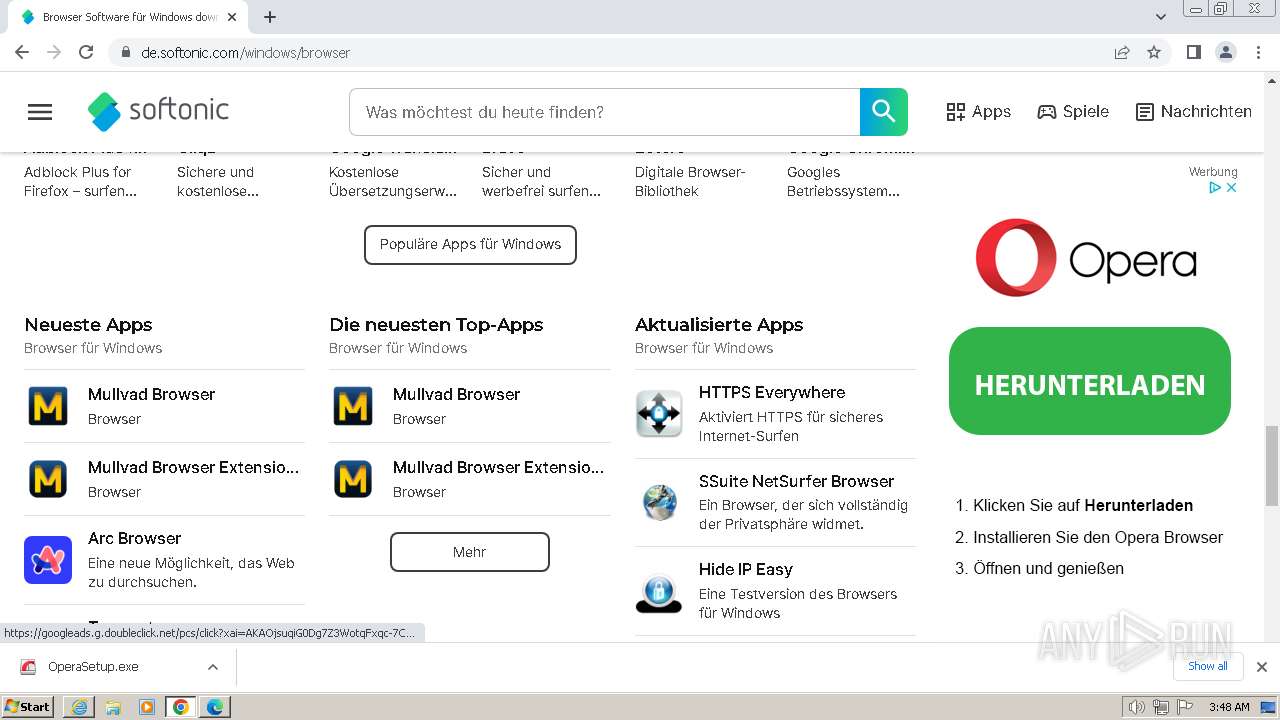Click the Populäre Apps für Windows button
The height and width of the screenshot is (720, 1280).
coord(470,244)
